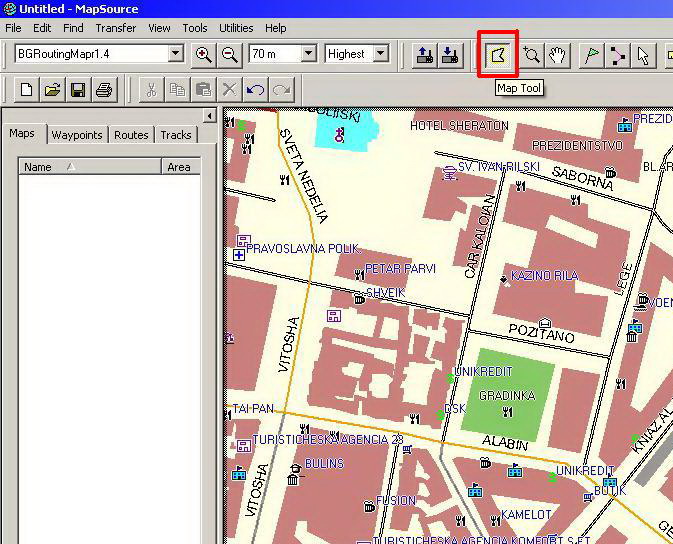This screenshot has width=673, height=544.
Task: Select the Route tool
Action: 617,55
